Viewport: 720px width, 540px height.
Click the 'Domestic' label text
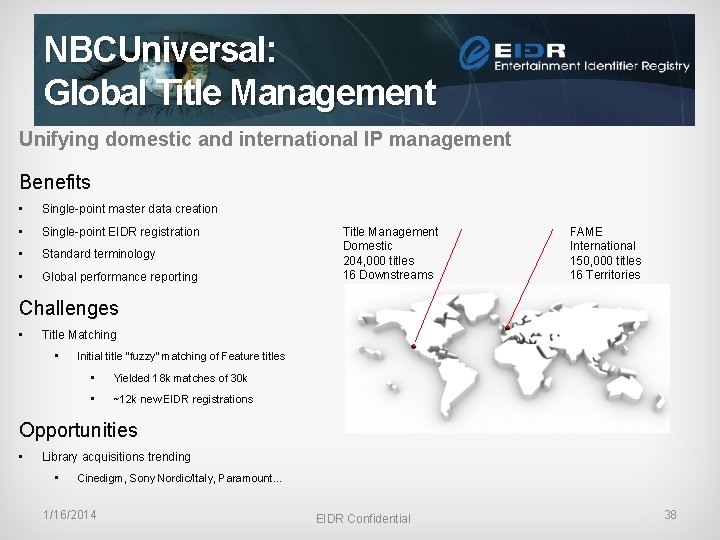click(368, 246)
